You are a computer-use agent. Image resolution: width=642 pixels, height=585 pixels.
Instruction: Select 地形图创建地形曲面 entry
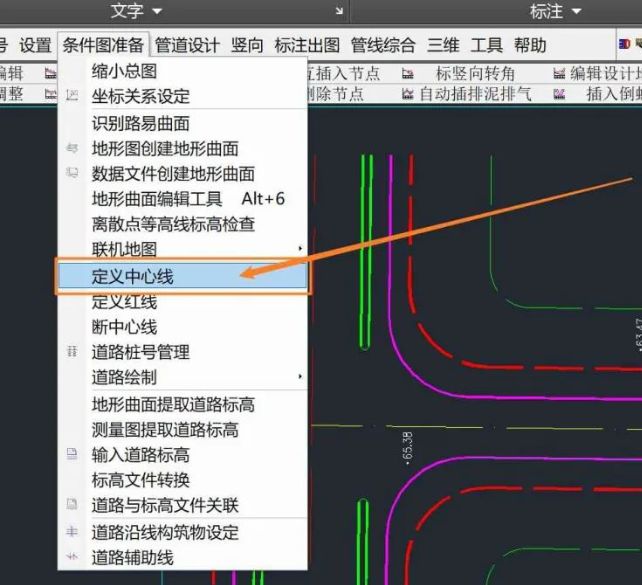coord(183,148)
